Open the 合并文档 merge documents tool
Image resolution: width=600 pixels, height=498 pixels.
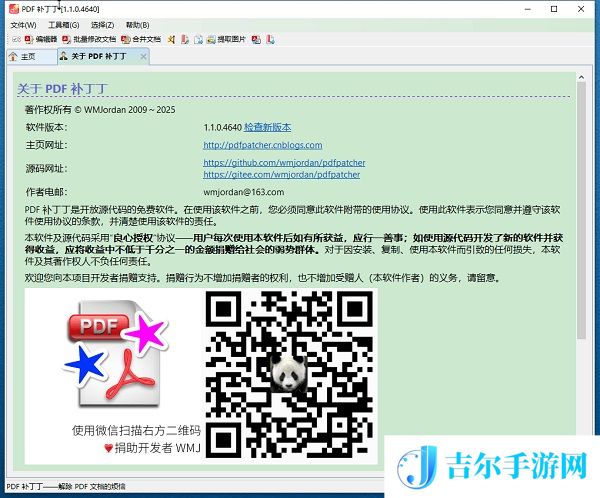[x=141, y=39]
